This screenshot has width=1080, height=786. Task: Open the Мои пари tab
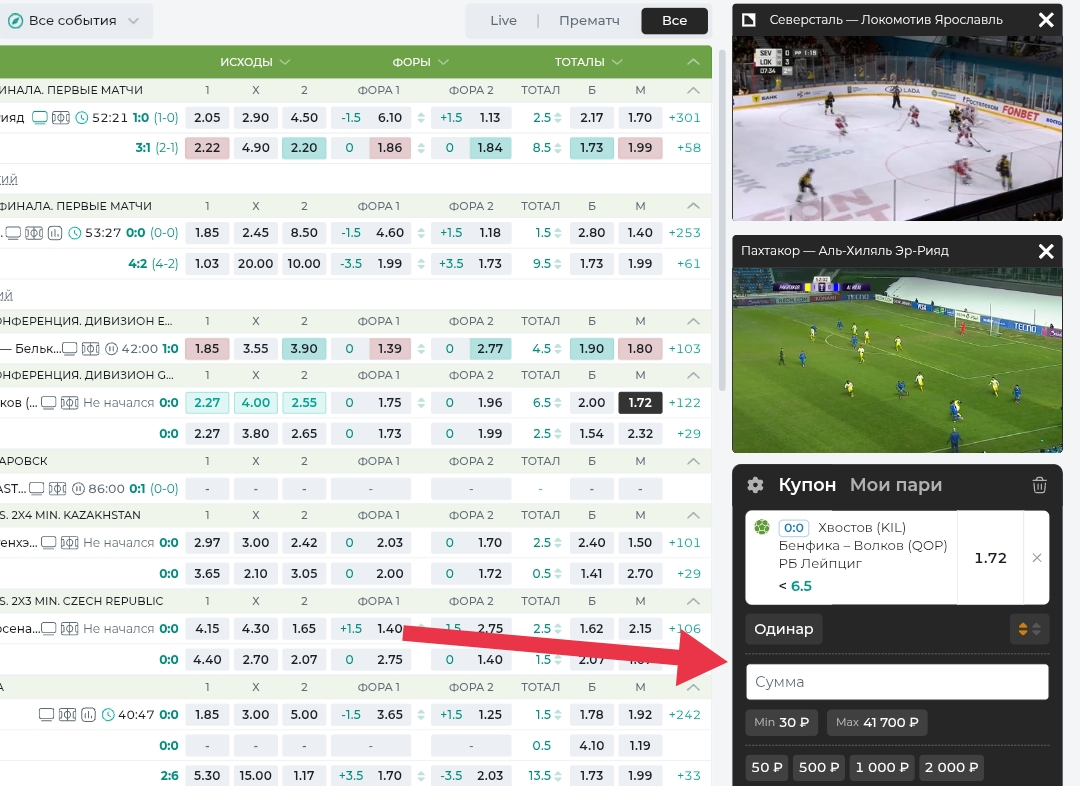[895, 485]
